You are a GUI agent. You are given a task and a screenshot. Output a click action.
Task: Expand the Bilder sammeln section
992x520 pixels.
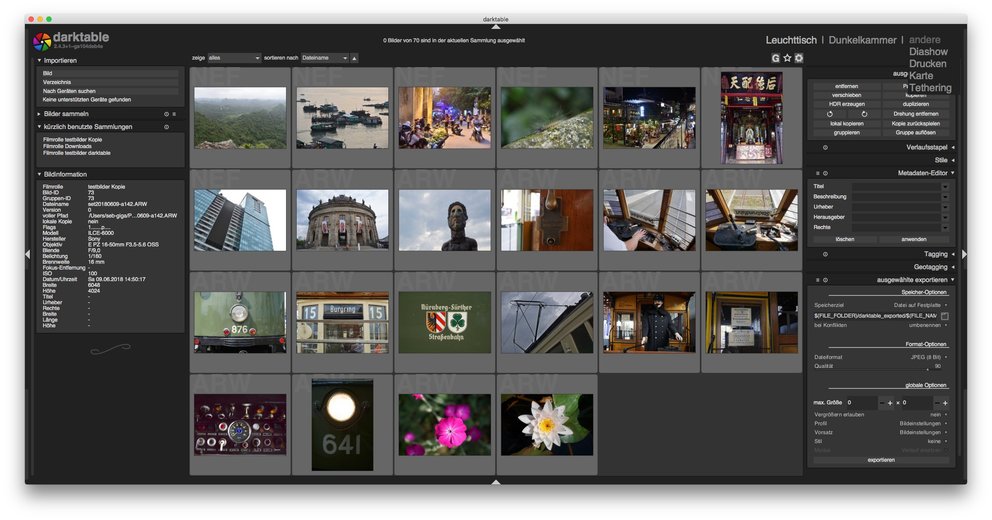[x=66, y=115]
